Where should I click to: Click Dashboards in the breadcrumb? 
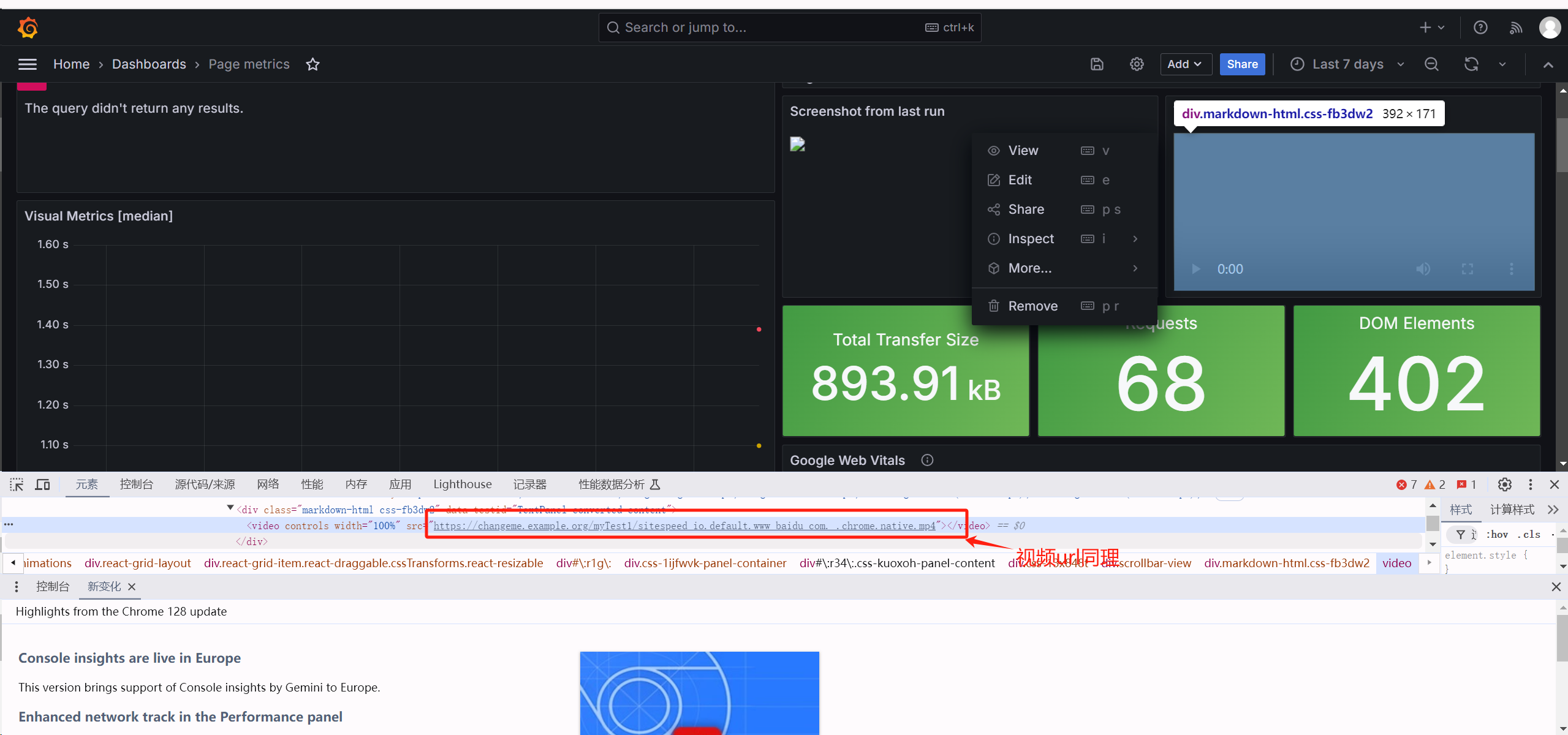[149, 64]
